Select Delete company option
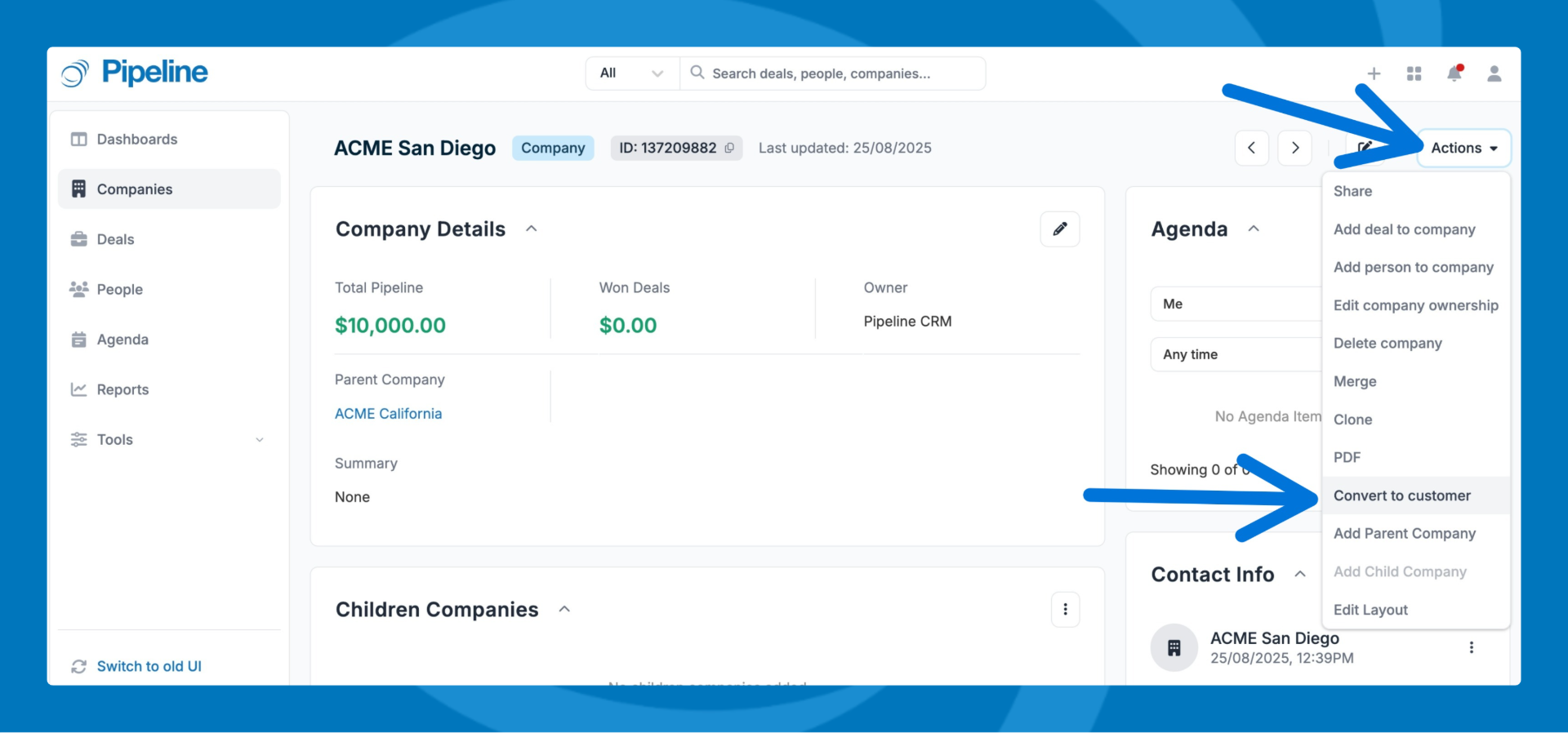This screenshot has width=1568, height=733. coord(1416,343)
